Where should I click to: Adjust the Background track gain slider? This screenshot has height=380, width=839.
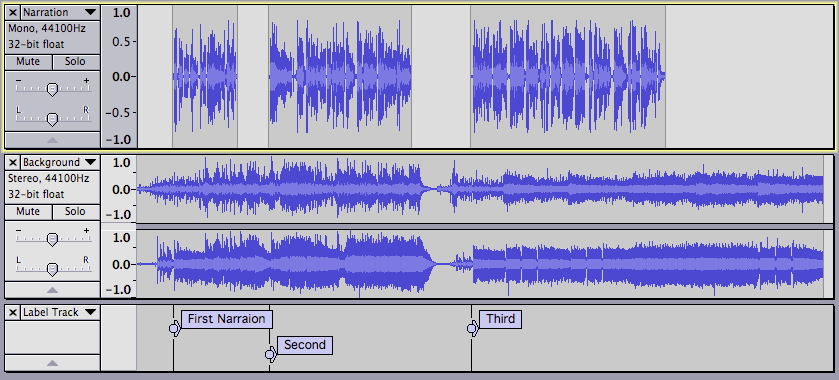click(52, 239)
